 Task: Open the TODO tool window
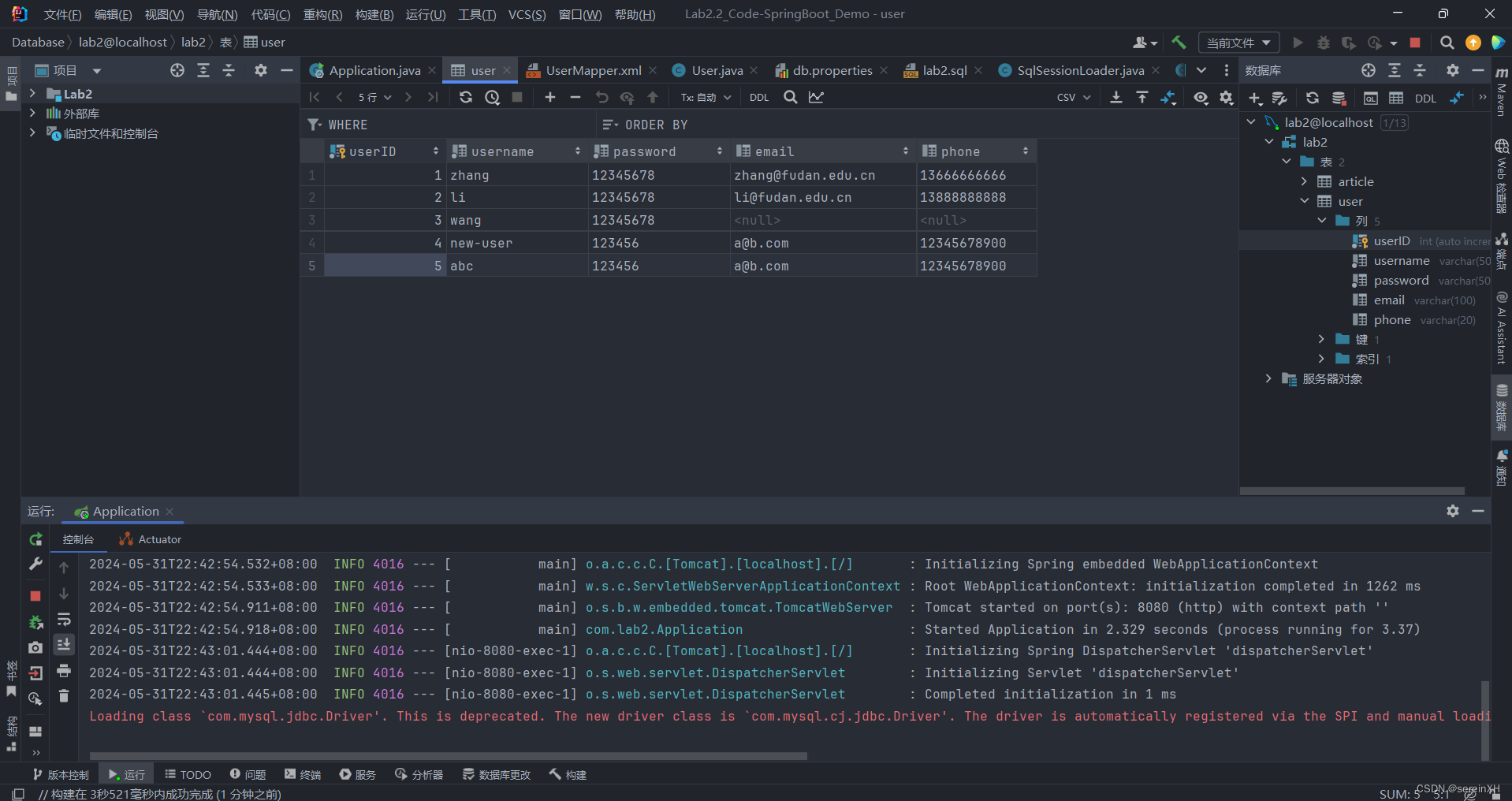pos(188,774)
